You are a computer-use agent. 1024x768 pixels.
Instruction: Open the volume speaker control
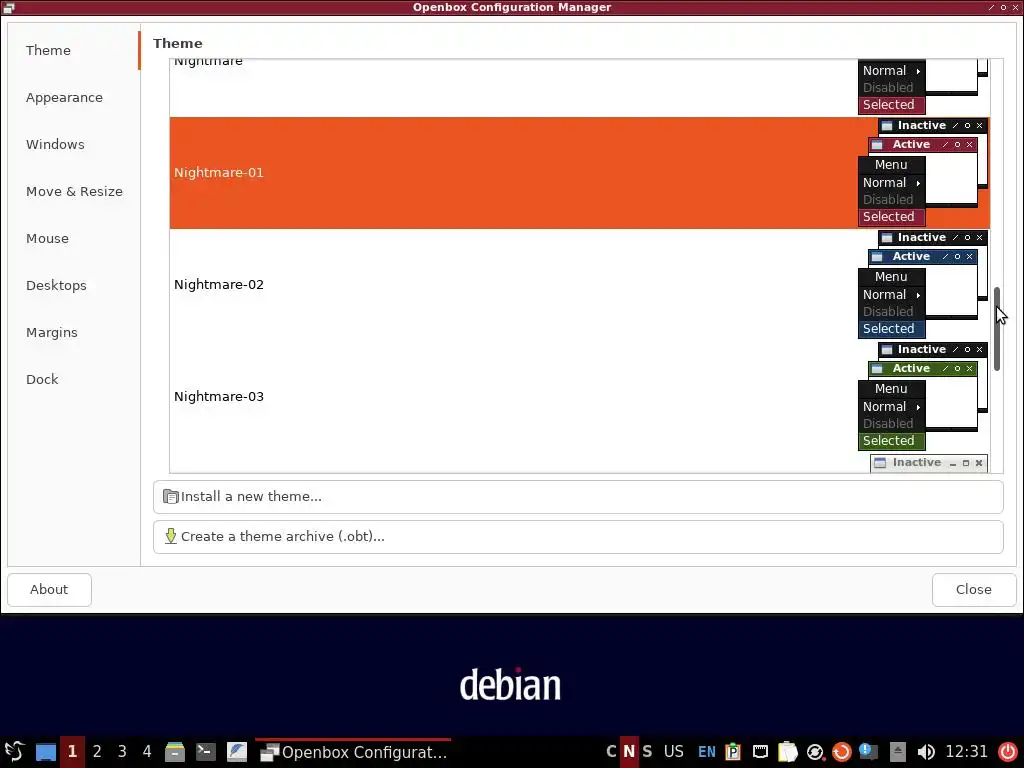(x=925, y=752)
